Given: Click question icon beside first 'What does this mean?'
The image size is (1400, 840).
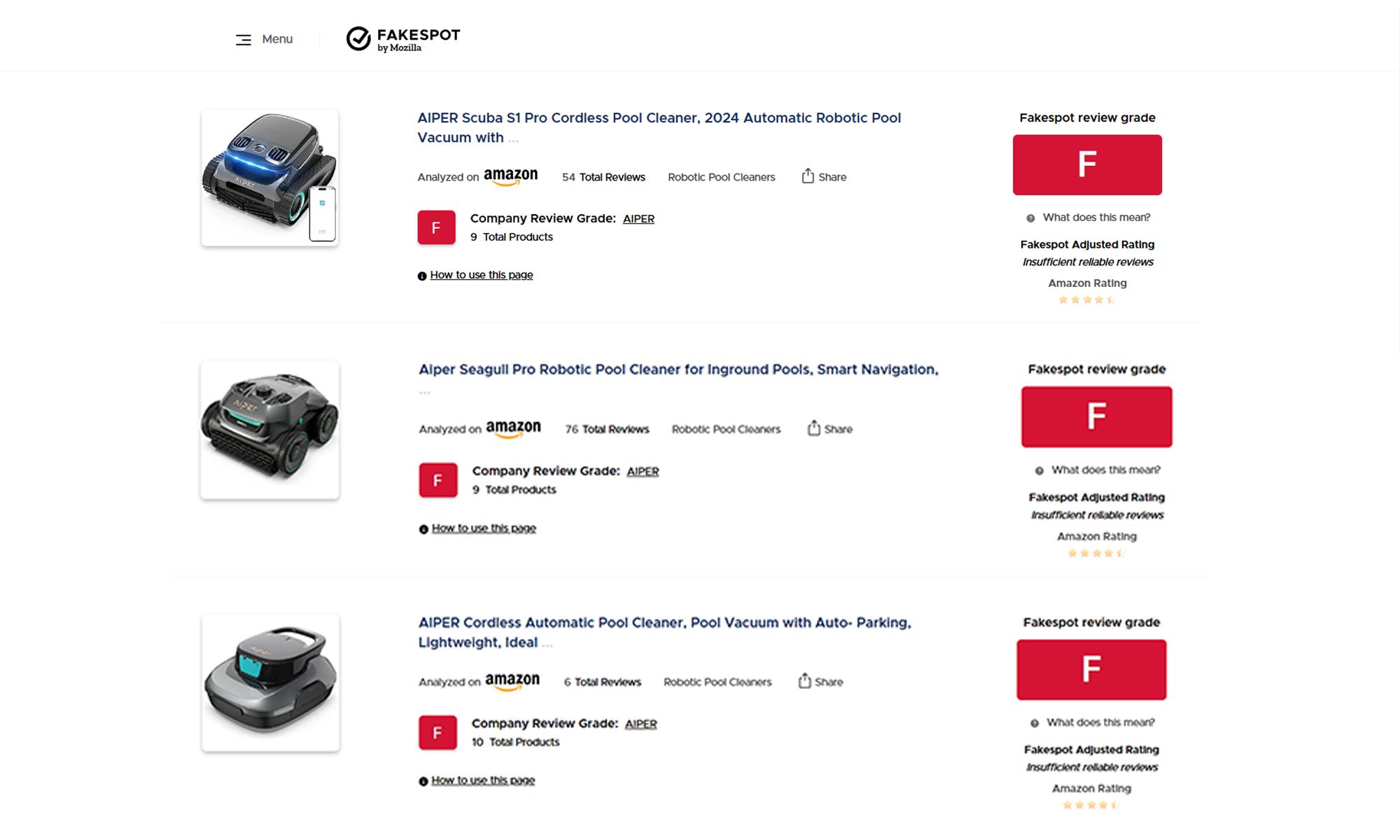Looking at the screenshot, I should 1030,218.
